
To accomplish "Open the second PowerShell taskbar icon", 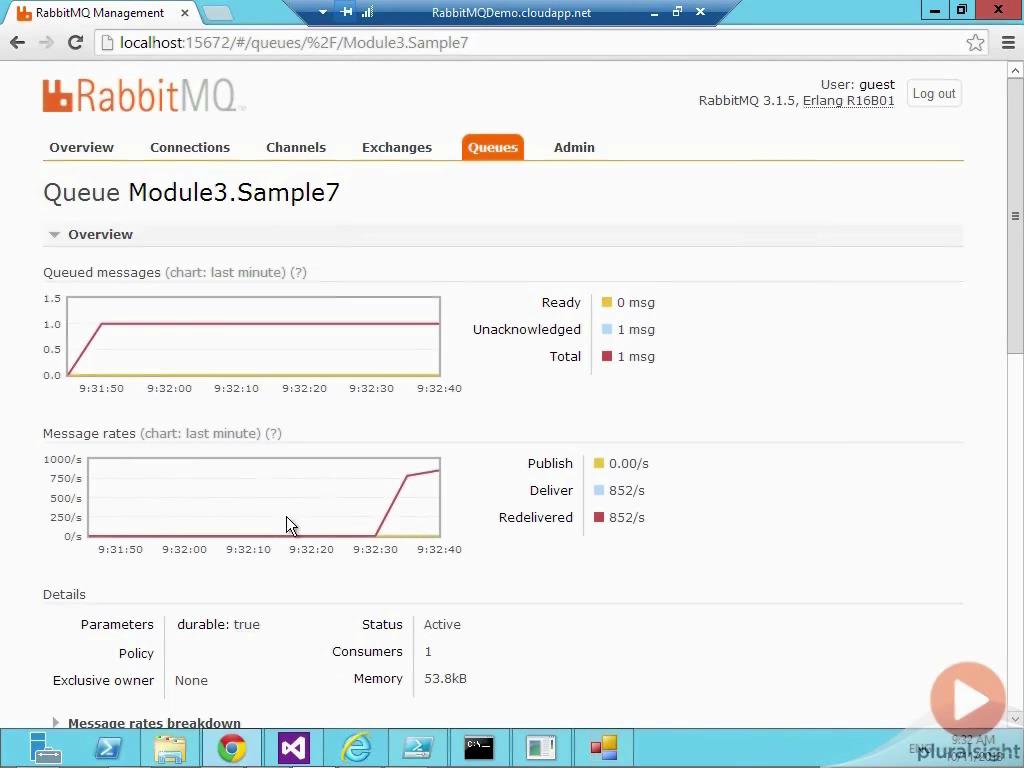I will (417, 748).
